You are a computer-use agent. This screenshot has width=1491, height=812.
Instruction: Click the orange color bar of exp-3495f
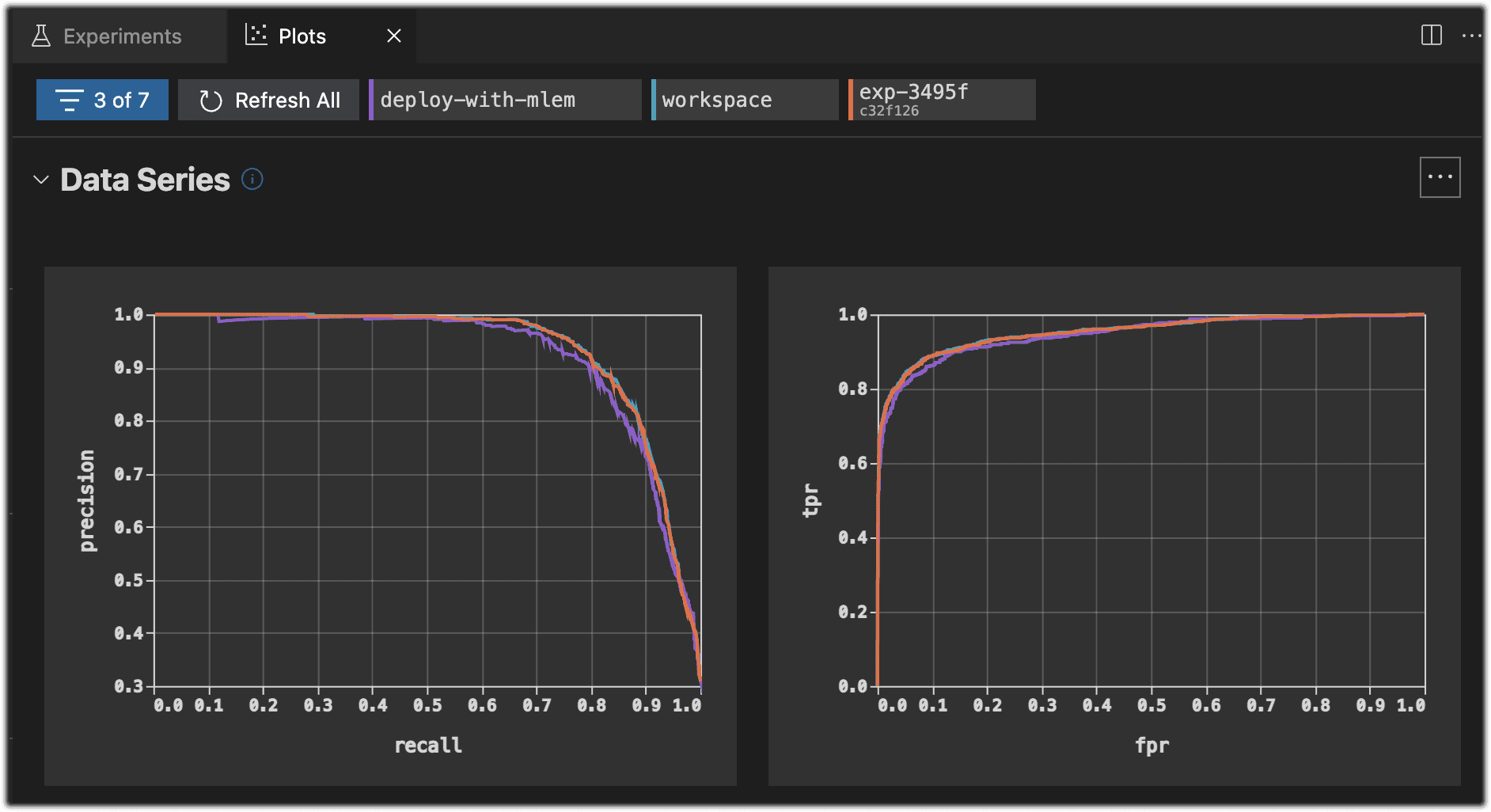pyautogui.click(x=851, y=100)
